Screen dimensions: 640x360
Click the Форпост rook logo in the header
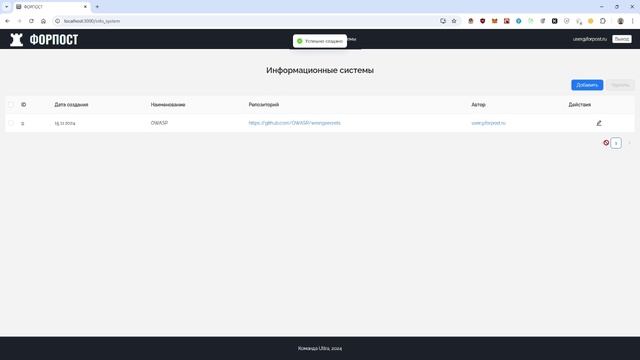[x=16, y=40]
